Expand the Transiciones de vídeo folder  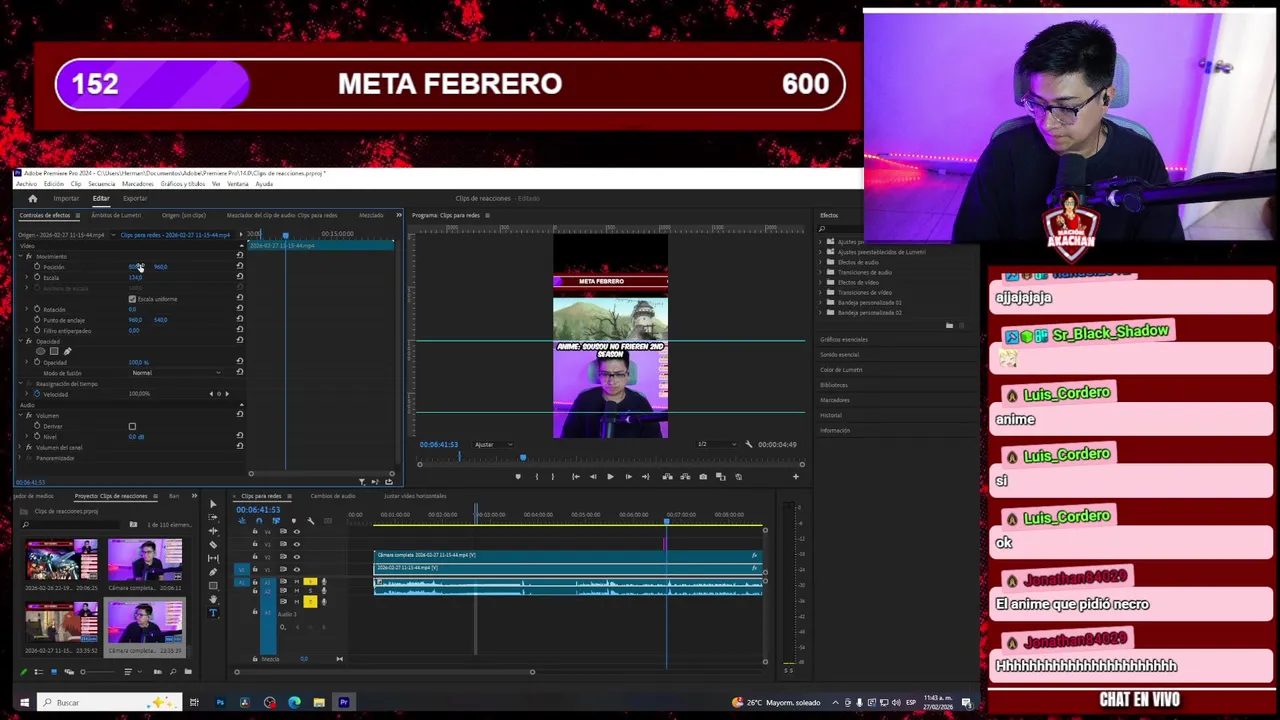[x=820, y=292]
